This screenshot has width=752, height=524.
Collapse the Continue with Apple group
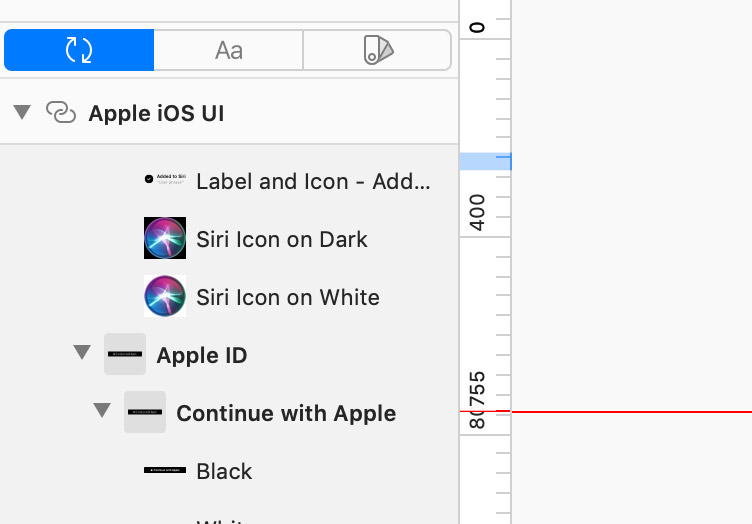click(102, 412)
